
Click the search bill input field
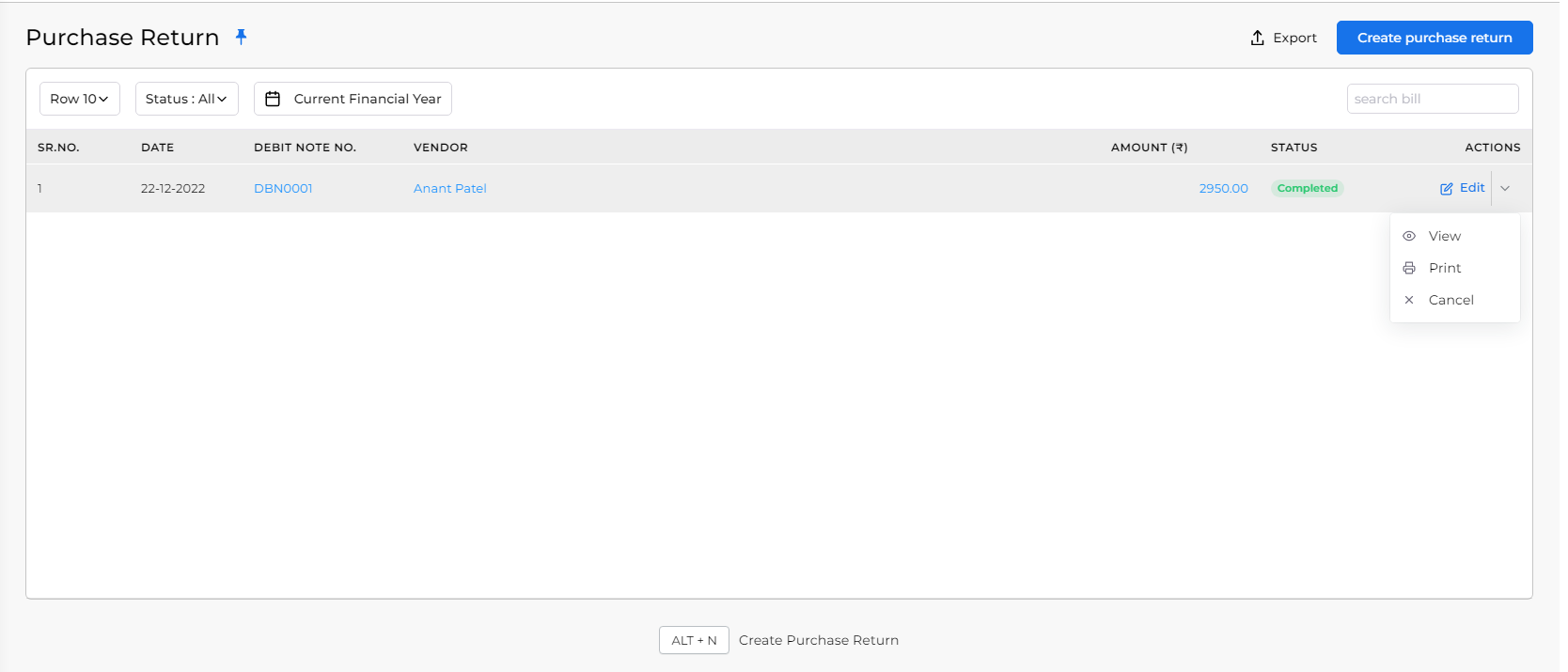coord(1433,99)
